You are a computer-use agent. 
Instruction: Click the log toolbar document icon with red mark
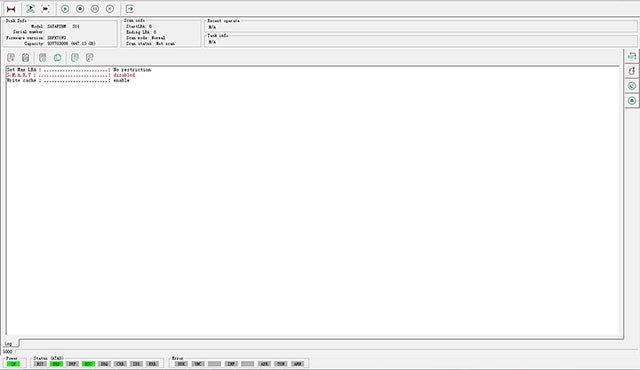point(11,58)
